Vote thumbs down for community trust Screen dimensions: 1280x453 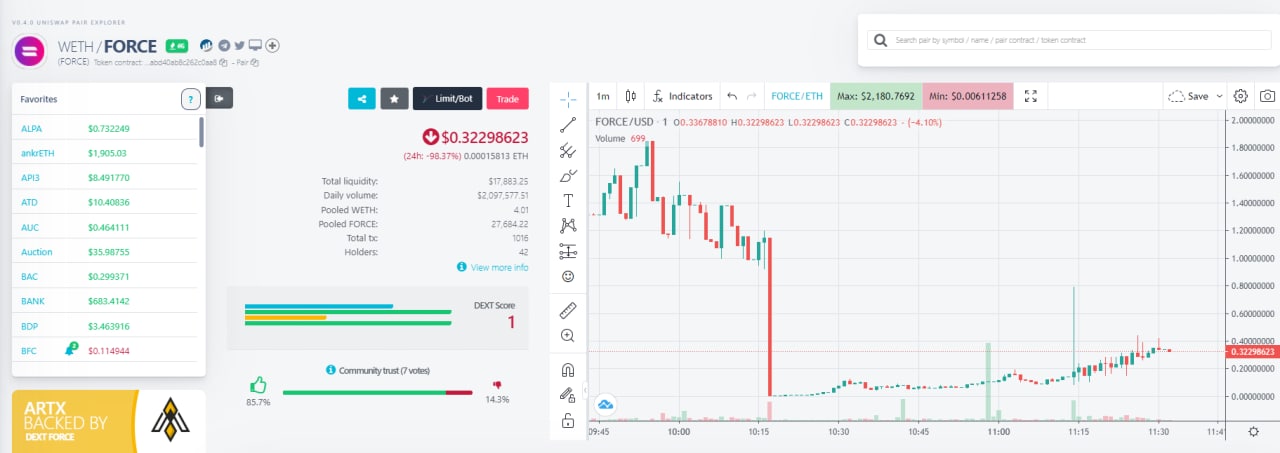coord(497,384)
